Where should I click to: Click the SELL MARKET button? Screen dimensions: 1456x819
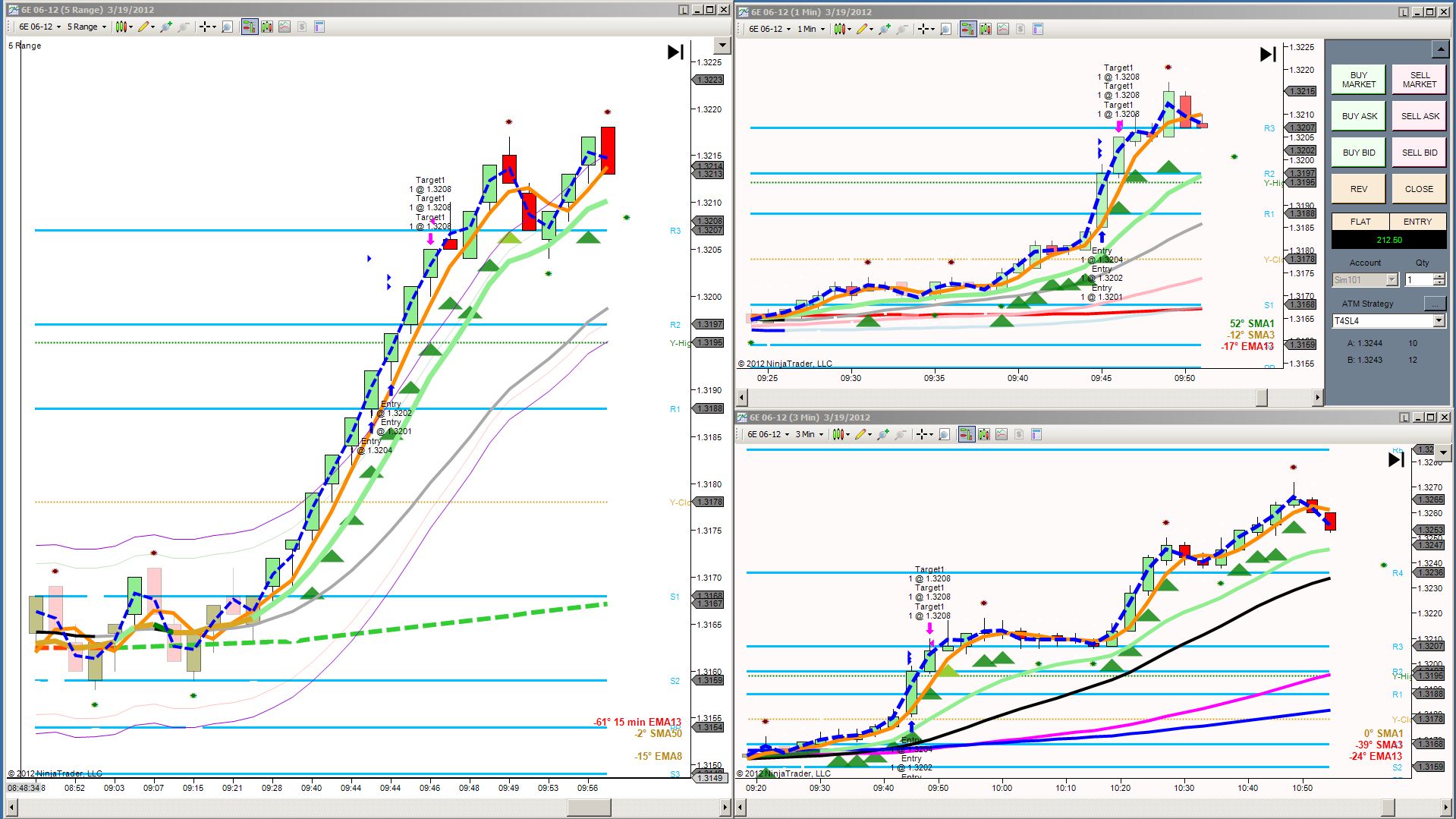1419,80
